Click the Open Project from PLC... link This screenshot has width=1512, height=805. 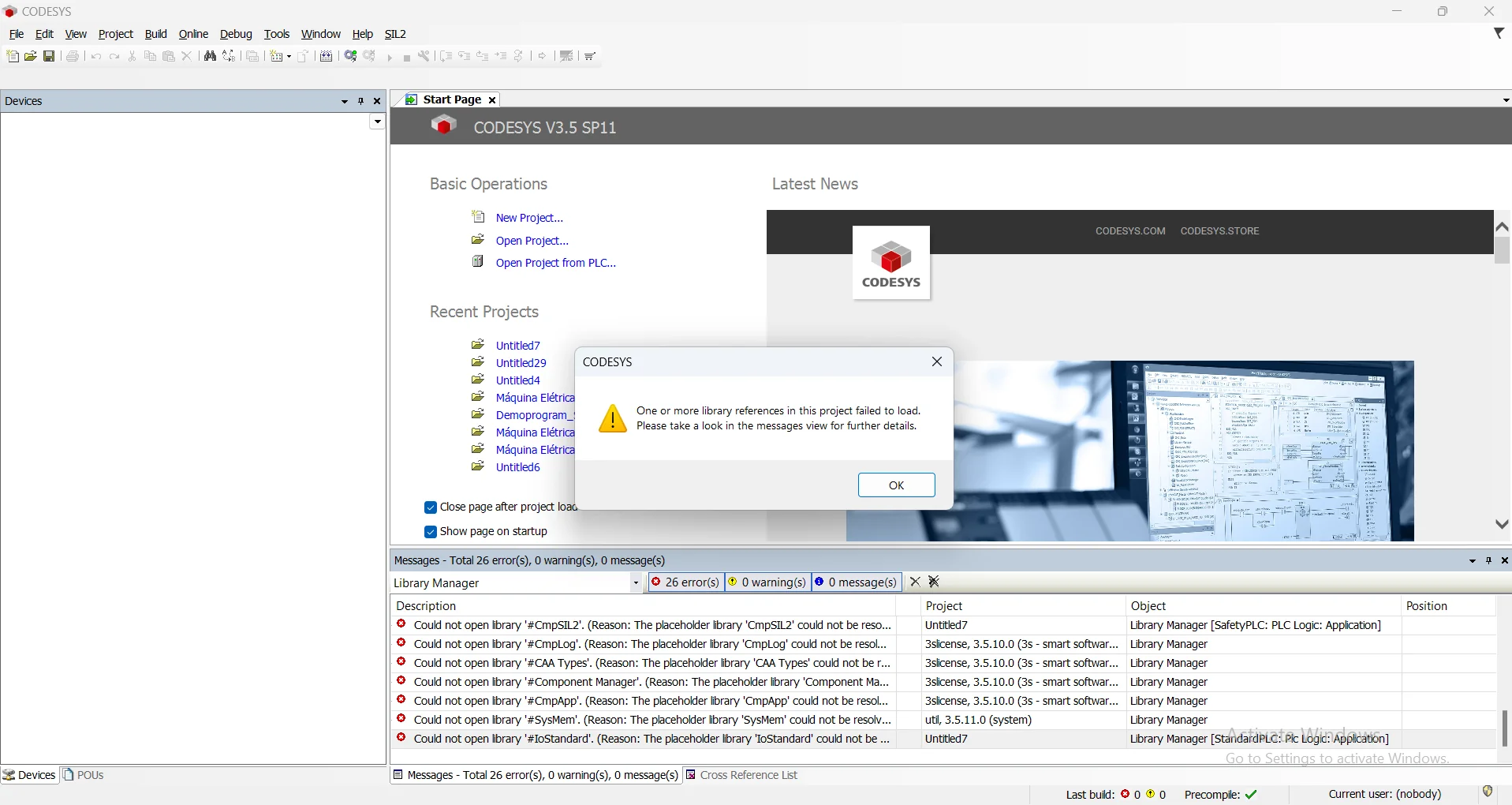click(x=556, y=263)
